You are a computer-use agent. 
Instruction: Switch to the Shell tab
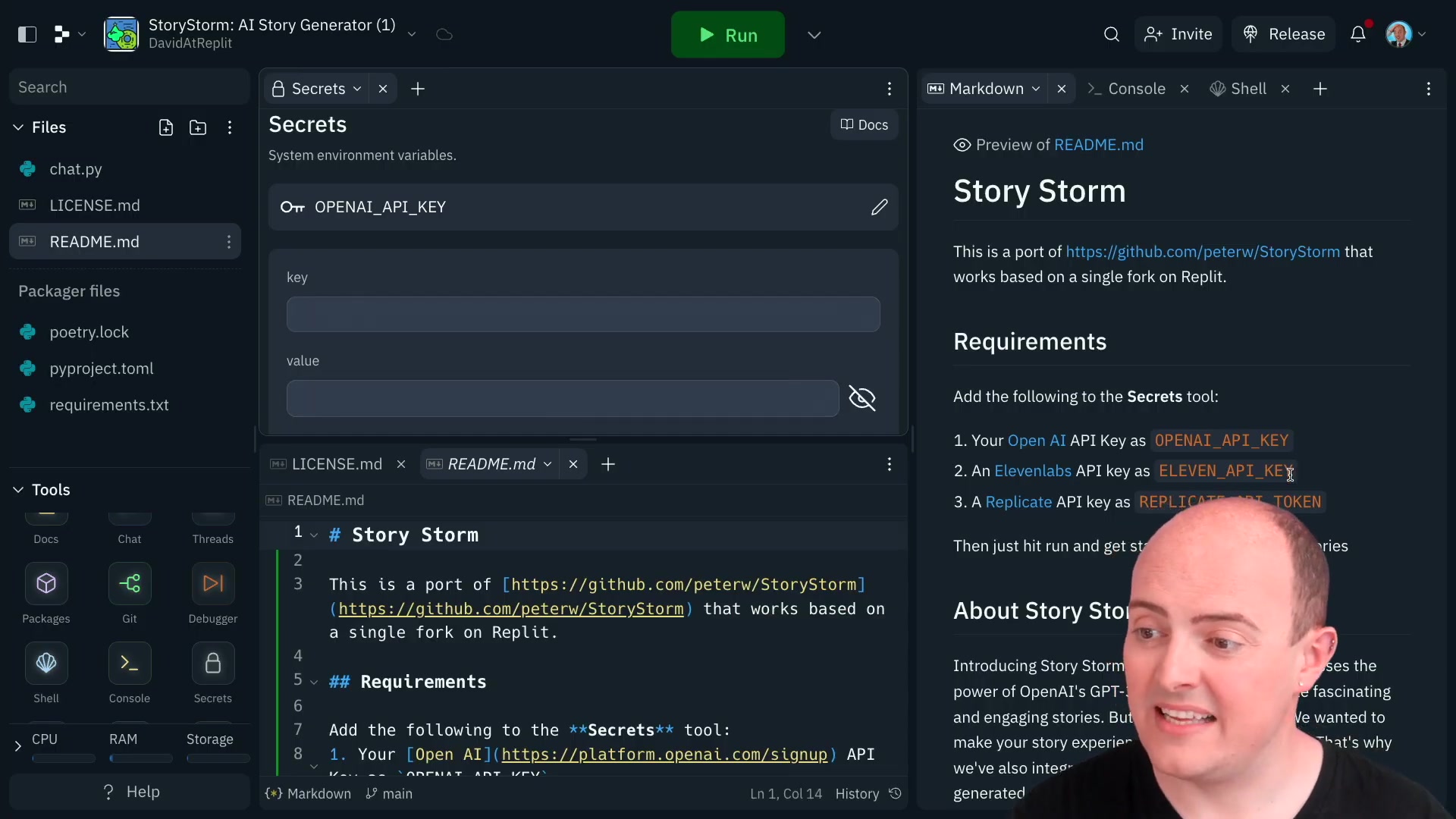(x=1238, y=89)
